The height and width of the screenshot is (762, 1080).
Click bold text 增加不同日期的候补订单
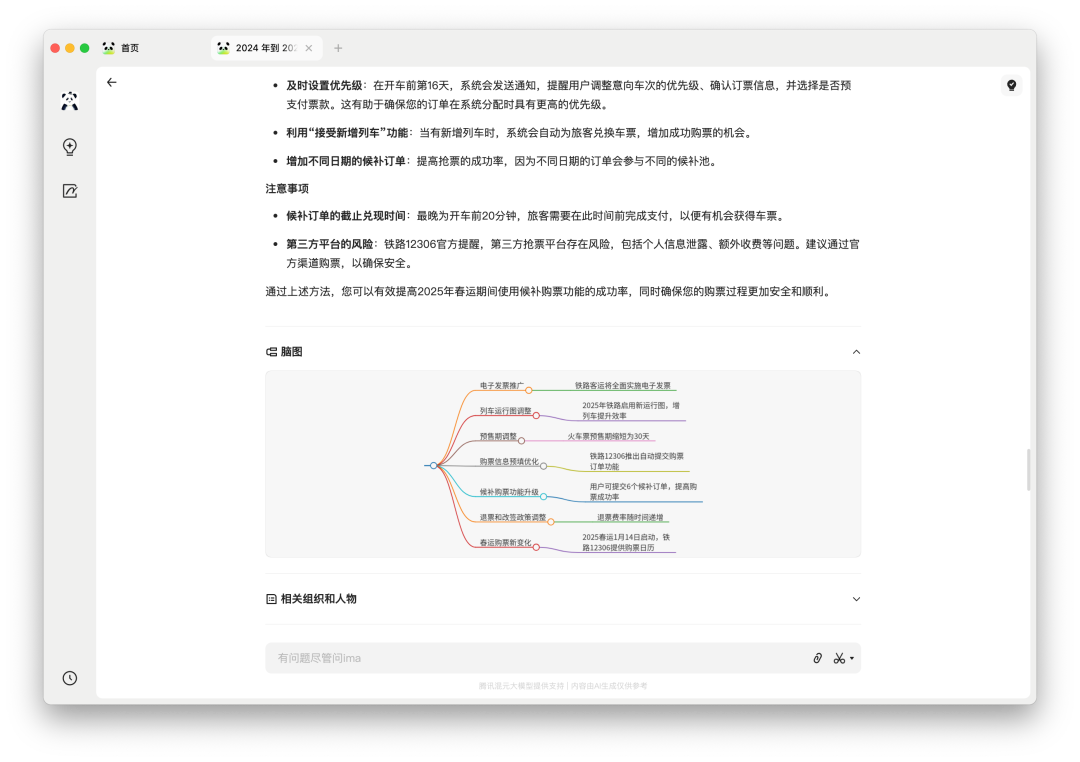click(x=346, y=161)
